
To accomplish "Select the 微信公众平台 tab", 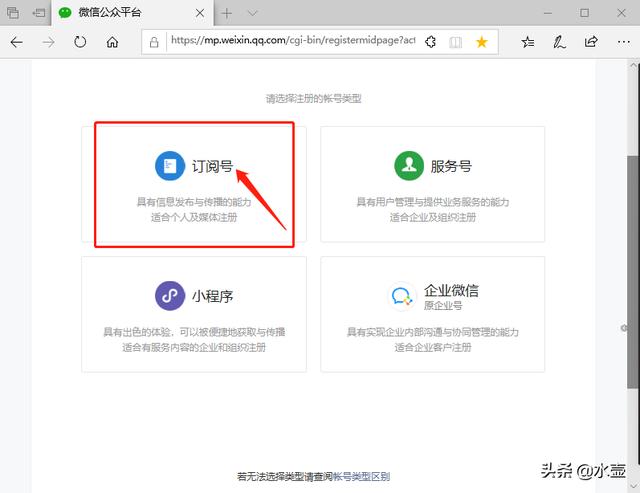I will coord(131,13).
